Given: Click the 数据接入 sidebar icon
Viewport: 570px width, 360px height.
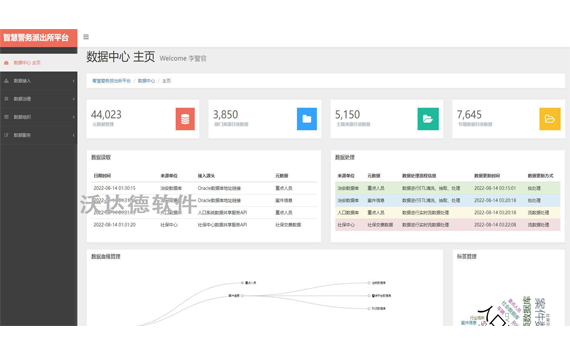Looking at the screenshot, I should pyautogui.click(x=6, y=81).
